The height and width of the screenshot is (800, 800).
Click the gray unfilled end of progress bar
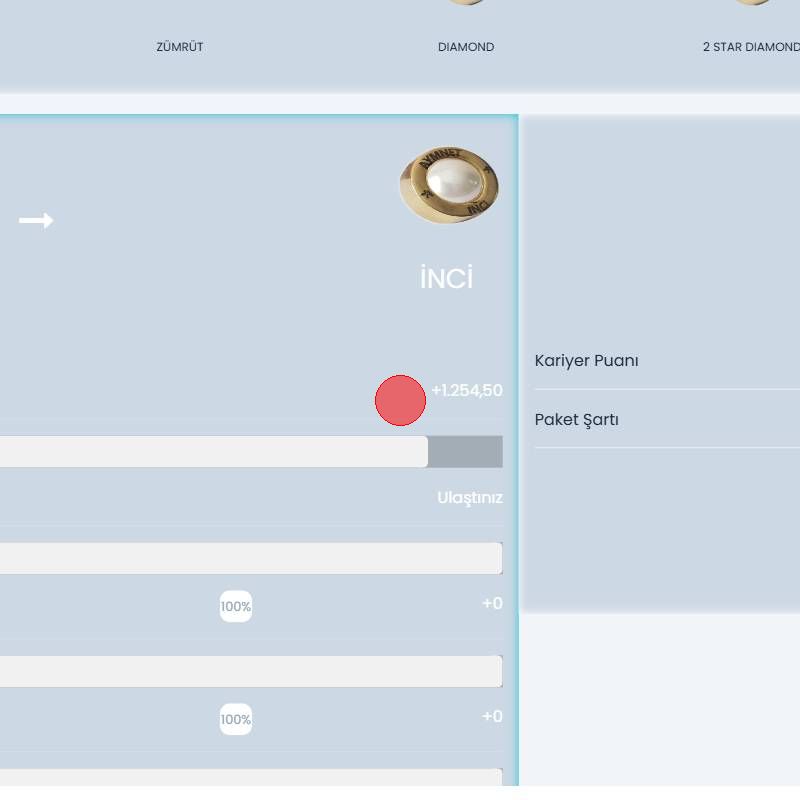(465, 451)
